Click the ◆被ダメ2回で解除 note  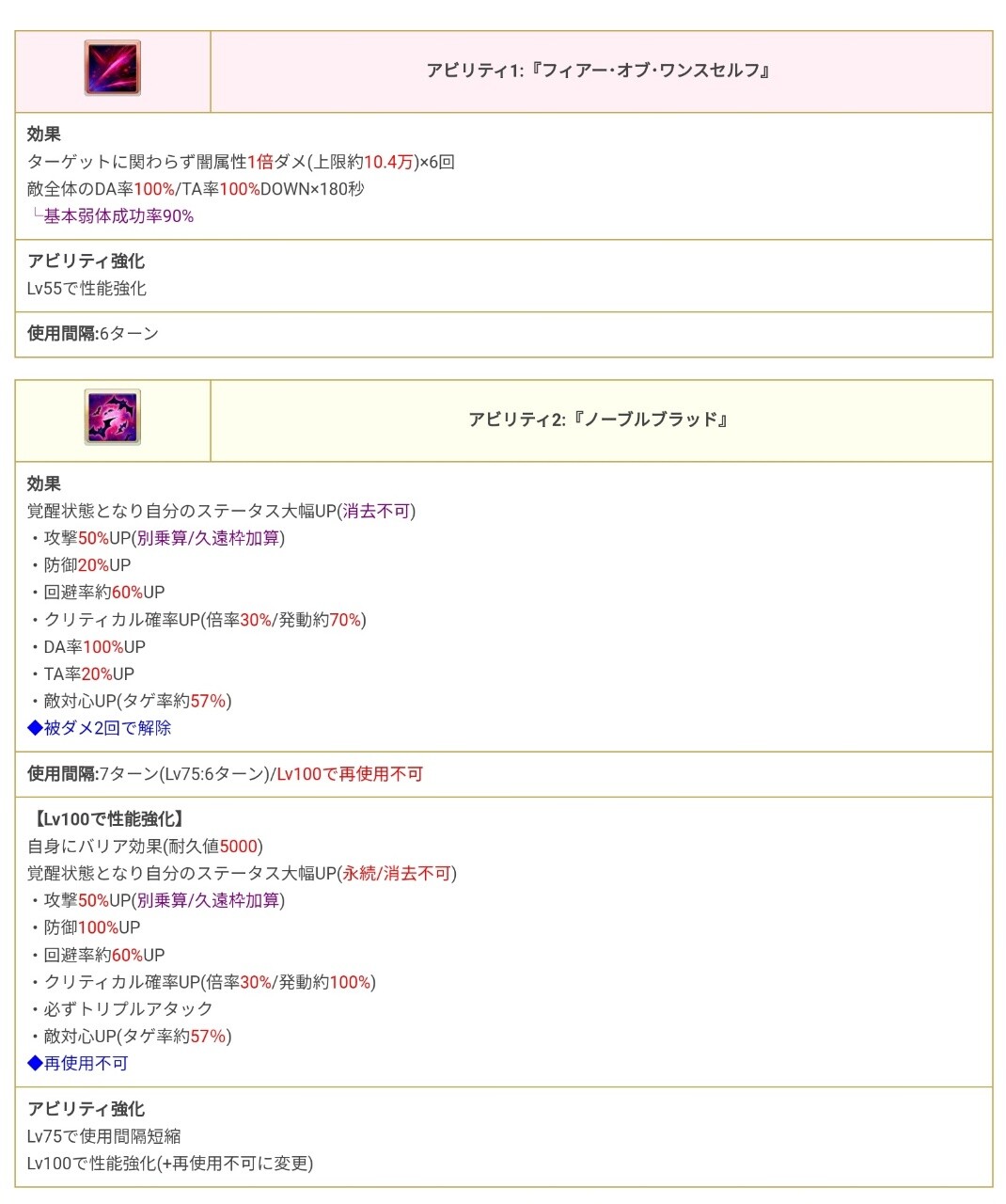point(100,728)
